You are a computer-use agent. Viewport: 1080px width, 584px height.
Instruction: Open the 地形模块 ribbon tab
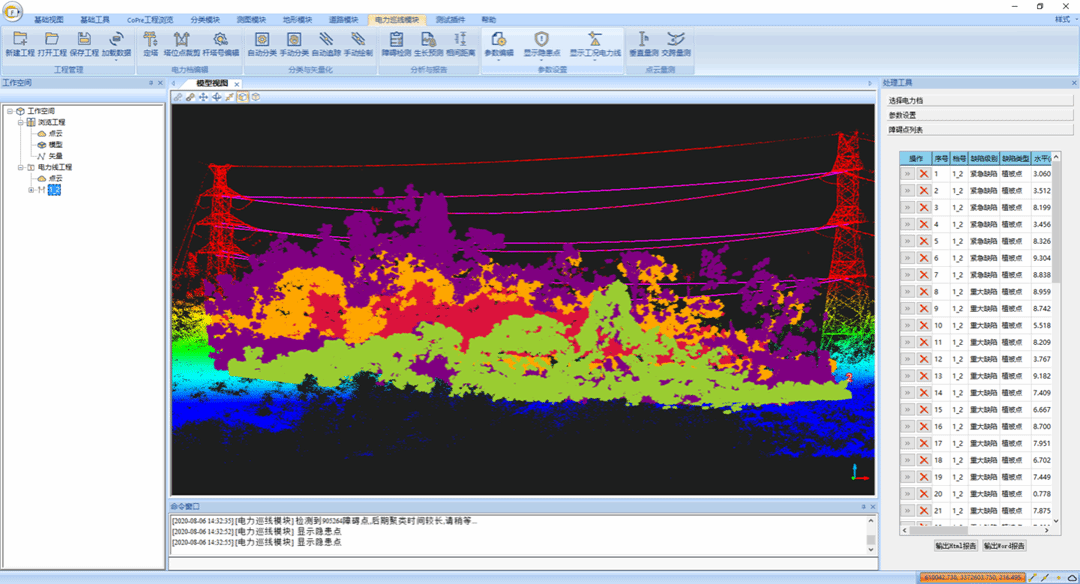[298, 20]
